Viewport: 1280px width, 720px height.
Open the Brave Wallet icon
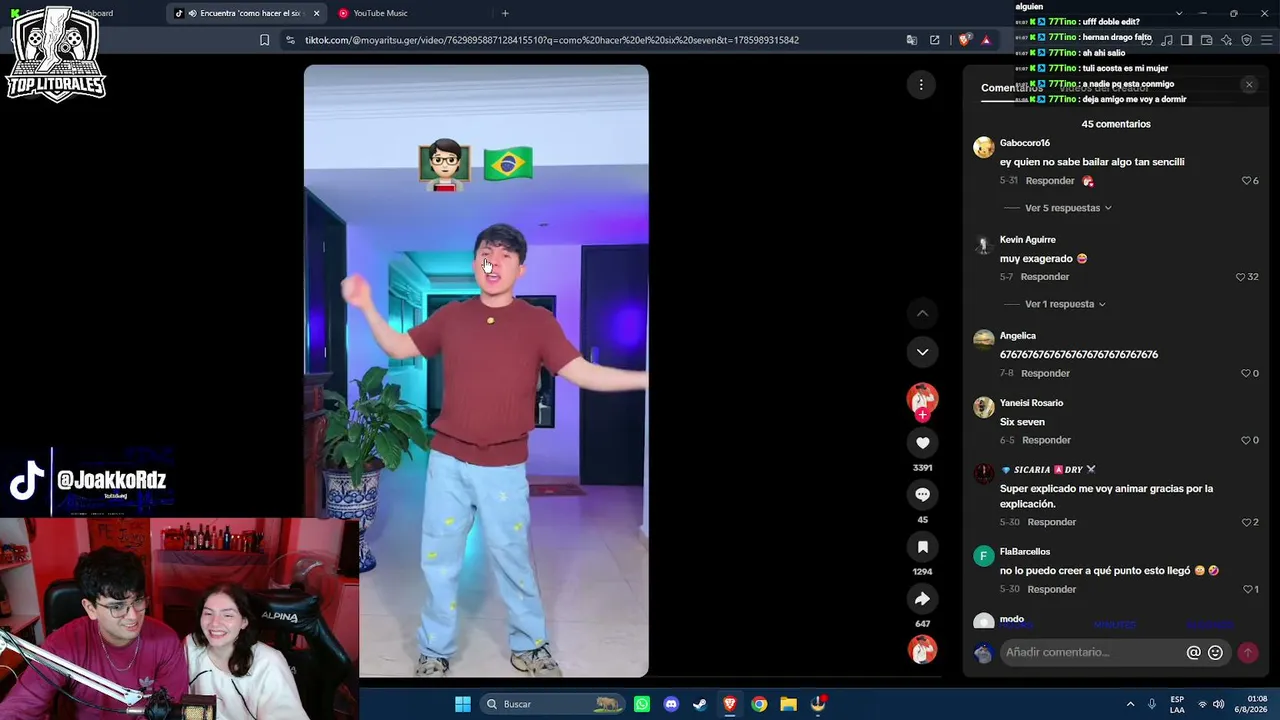pos(1206,40)
